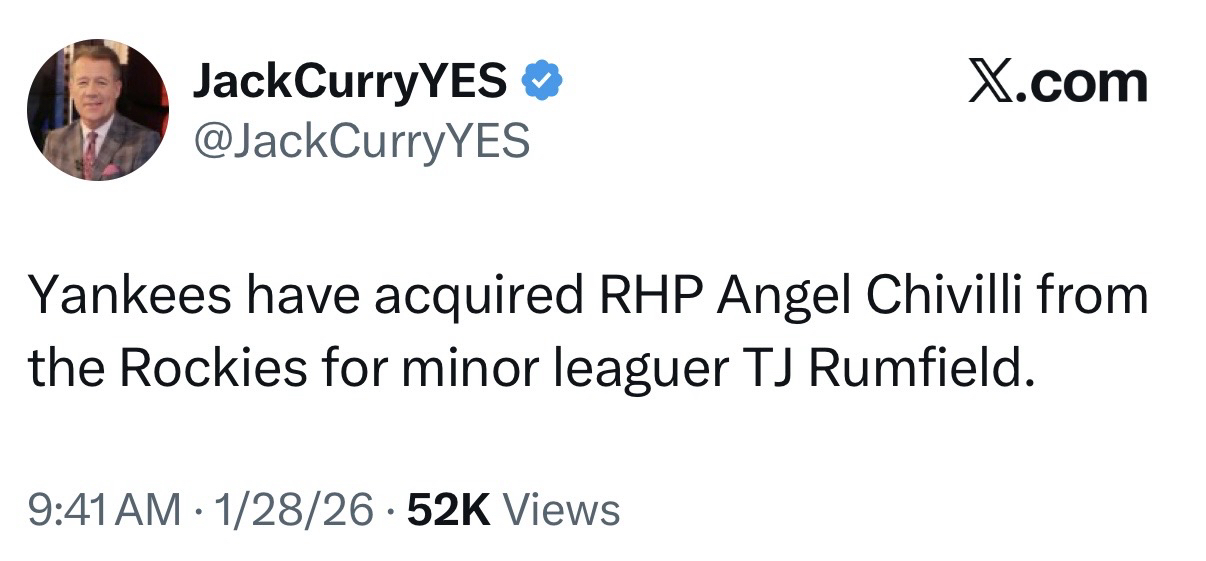The height and width of the screenshot is (561, 1206).
Task: Click the blue verified checkmark badge
Action: click(x=541, y=81)
